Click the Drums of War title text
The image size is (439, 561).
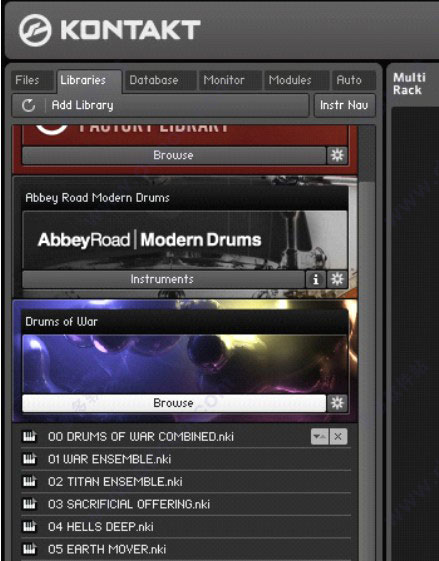[x=61, y=322]
